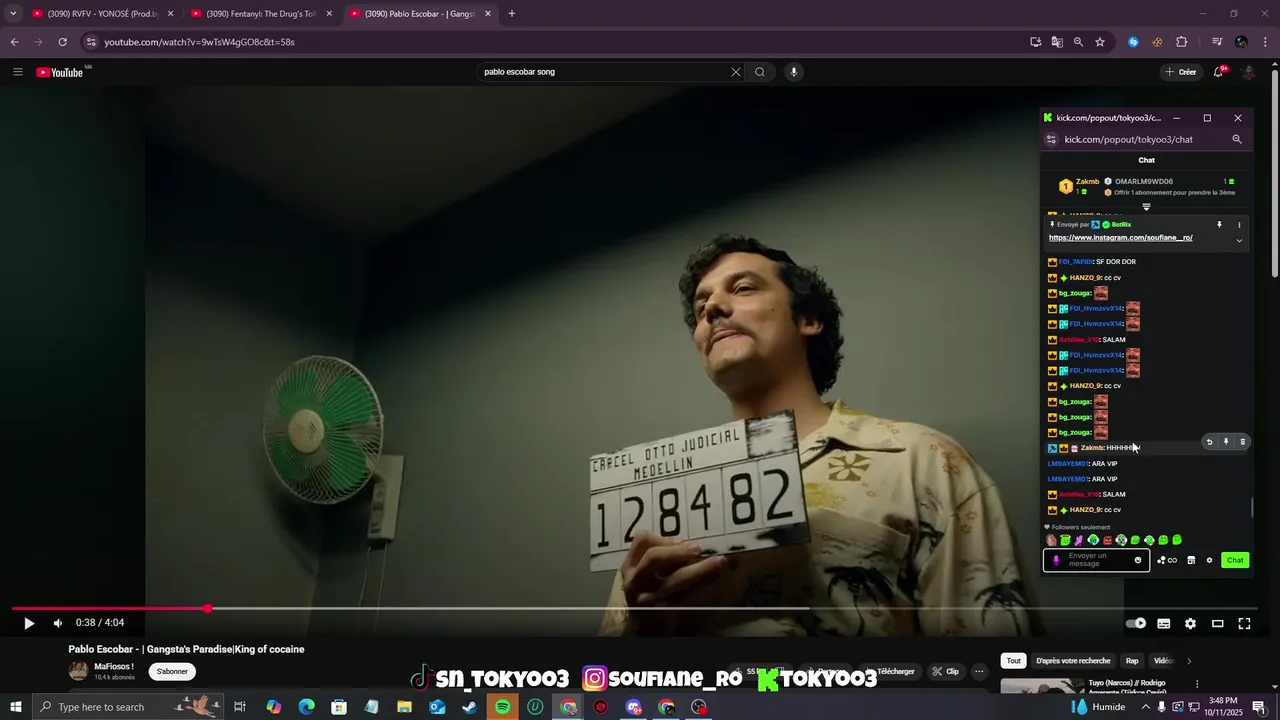Pin the Zakmb chat message
Image resolution: width=1280 pixels, height=720 pixels.
coord(1226,442)
